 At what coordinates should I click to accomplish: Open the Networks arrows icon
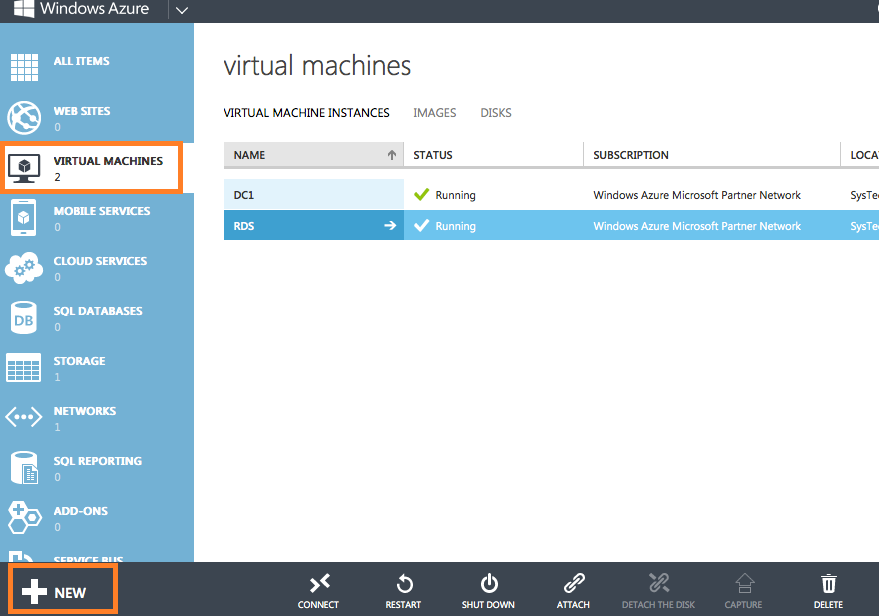24,417
